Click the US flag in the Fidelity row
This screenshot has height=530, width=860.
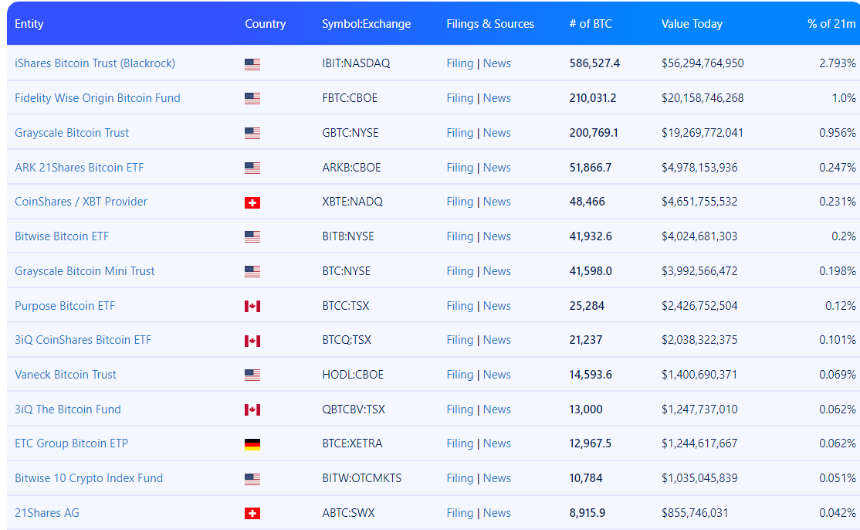(x=252, y=99)
